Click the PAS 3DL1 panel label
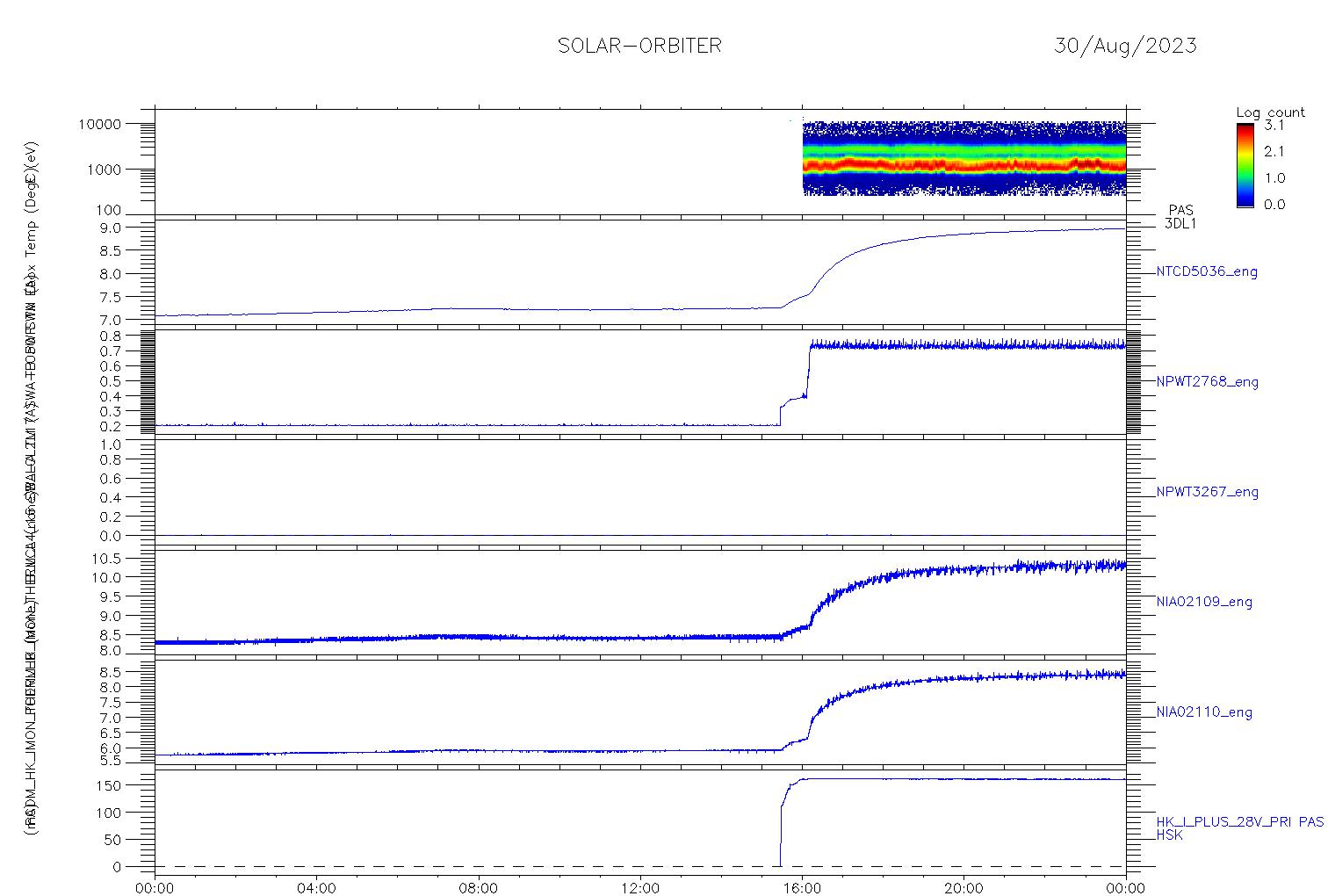Image resolution: width=1328 pixels, height=896 pixels. coord(1180,217)
